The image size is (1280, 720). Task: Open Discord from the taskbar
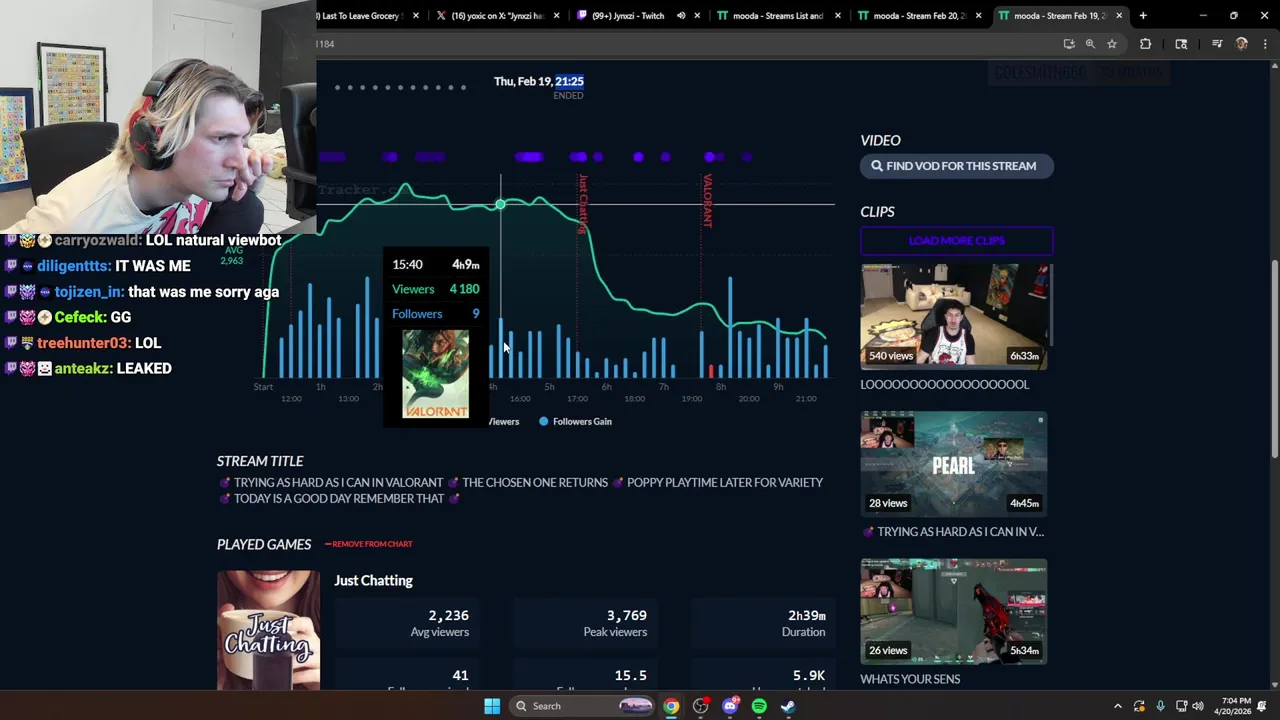(x=730, y=706)
